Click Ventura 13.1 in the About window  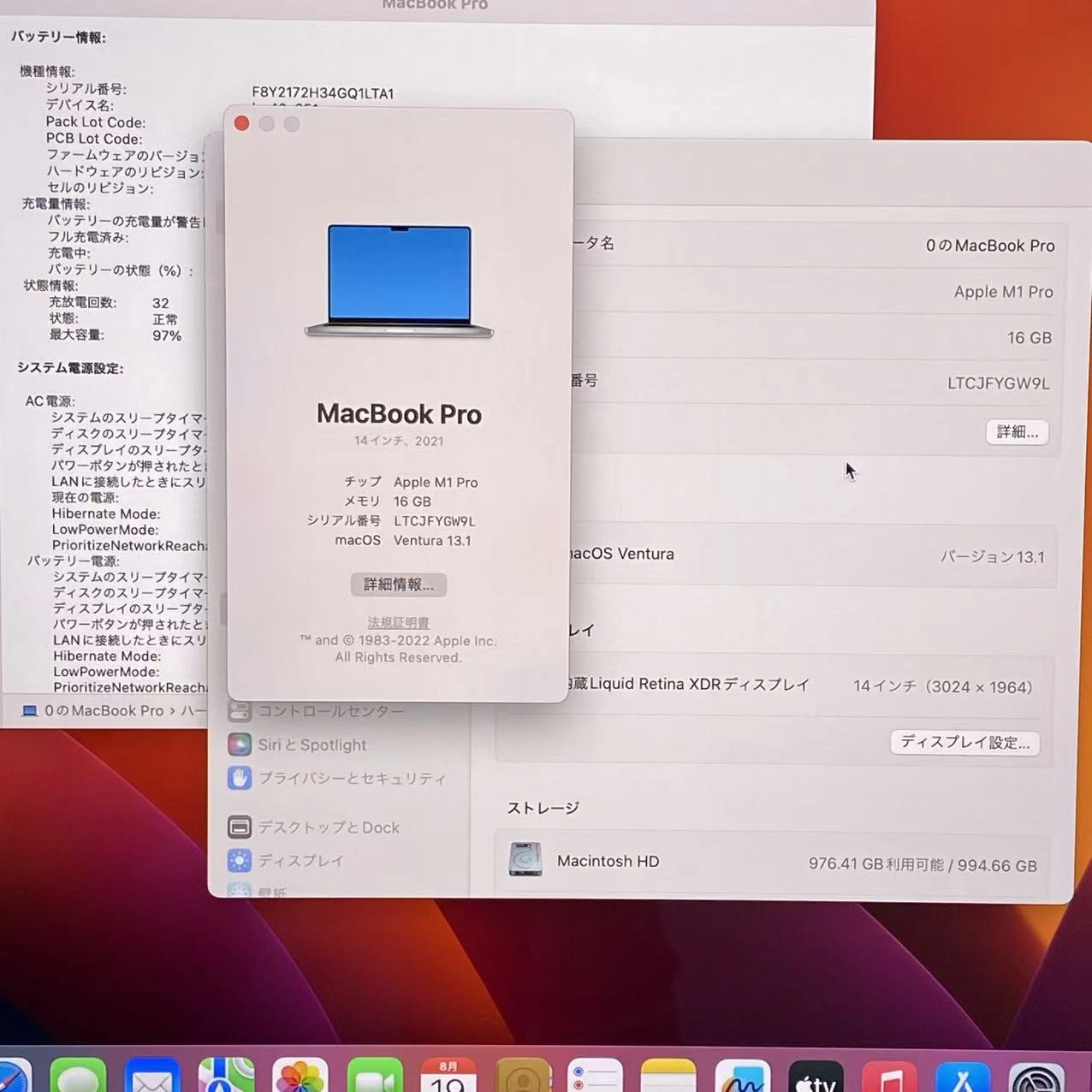tap(432, 541)
